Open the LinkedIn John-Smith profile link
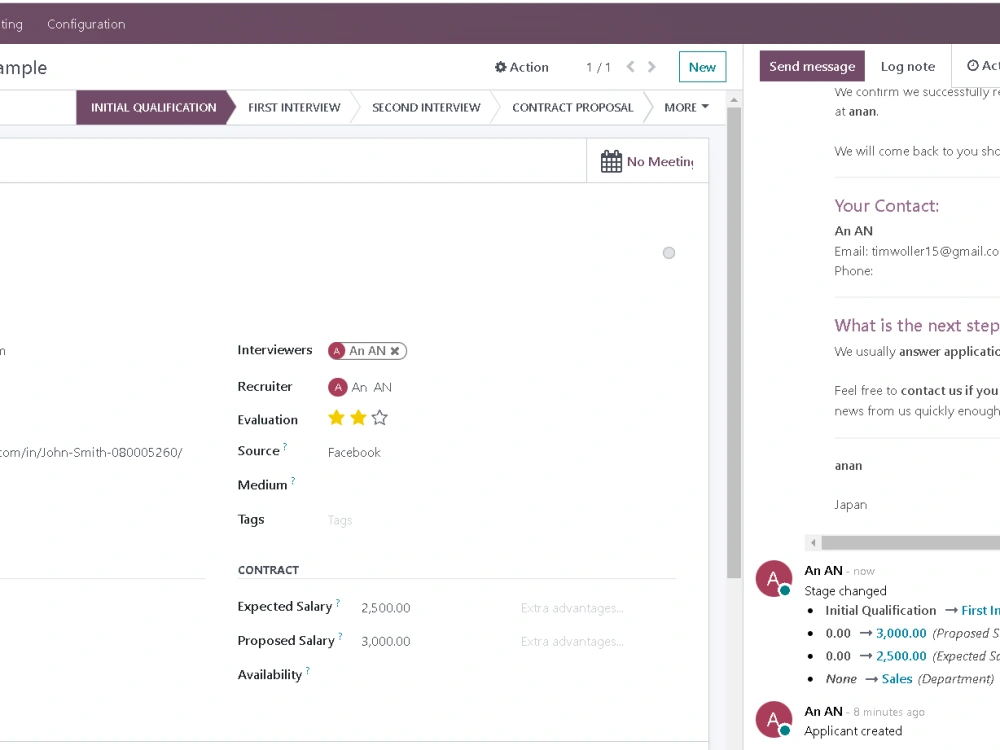The height and width of the screenshot is (750, 1000). (x=91, y=452)
